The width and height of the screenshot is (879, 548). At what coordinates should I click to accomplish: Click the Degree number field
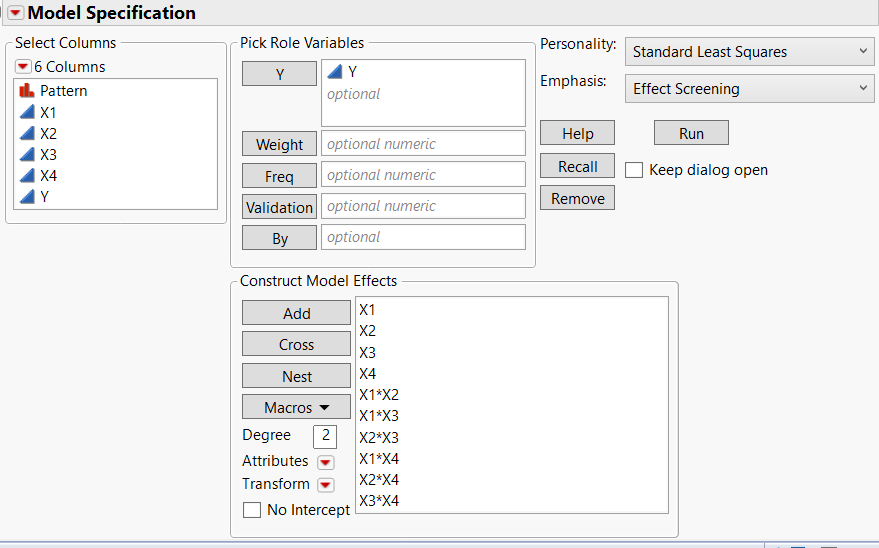click(325, 436)
